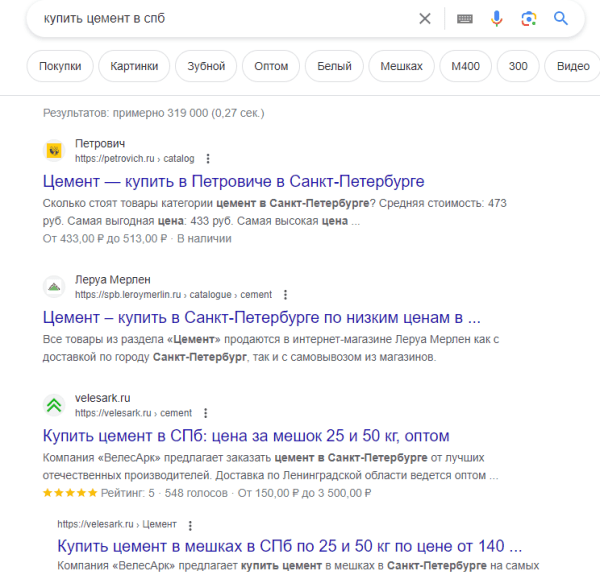Image resolution: width=600 pixels, height=575 pixels.
Task: Click the Петрович site favicon
Action: click(54, 150)
